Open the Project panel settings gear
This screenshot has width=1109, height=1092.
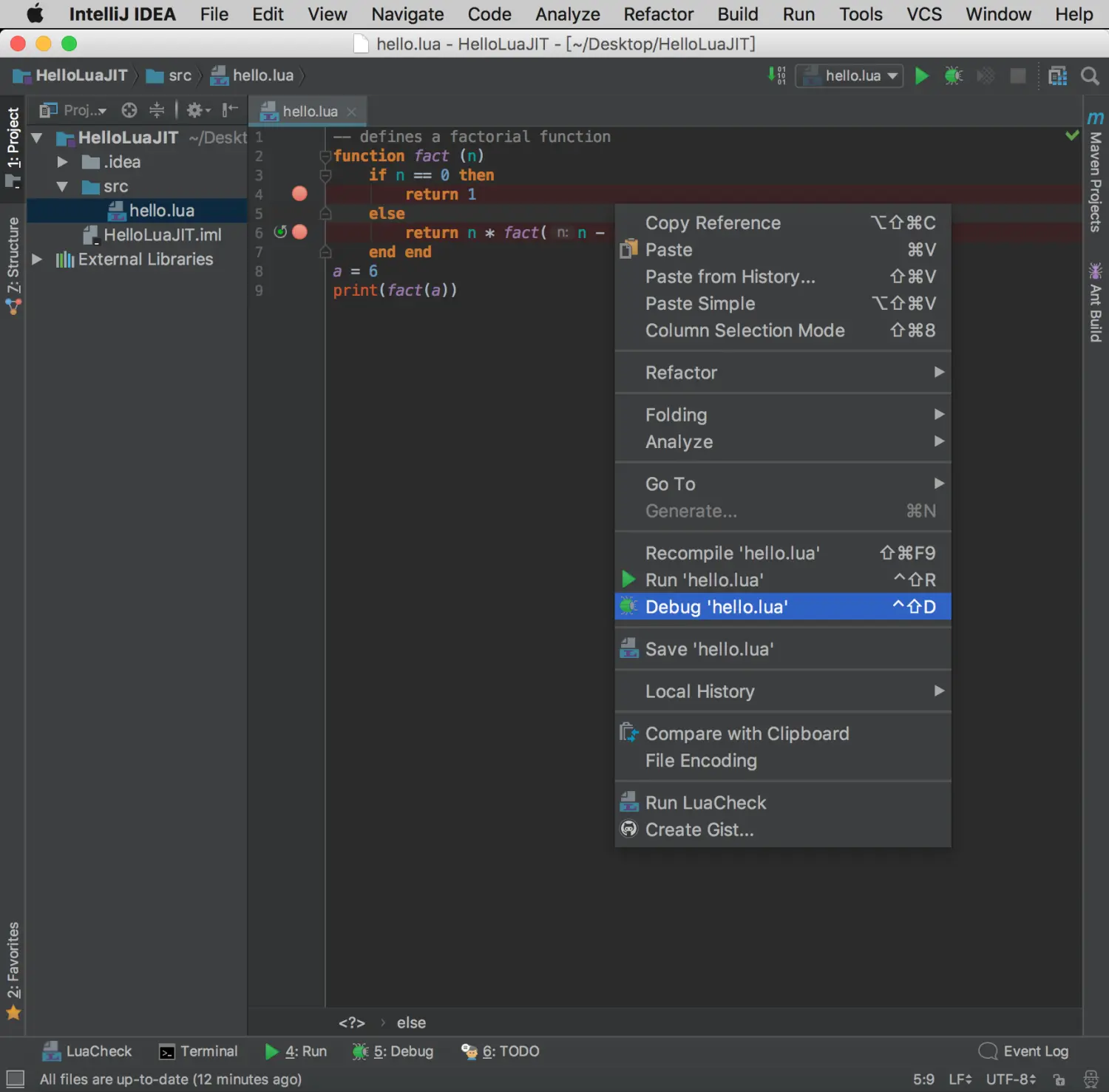[197, 110]
